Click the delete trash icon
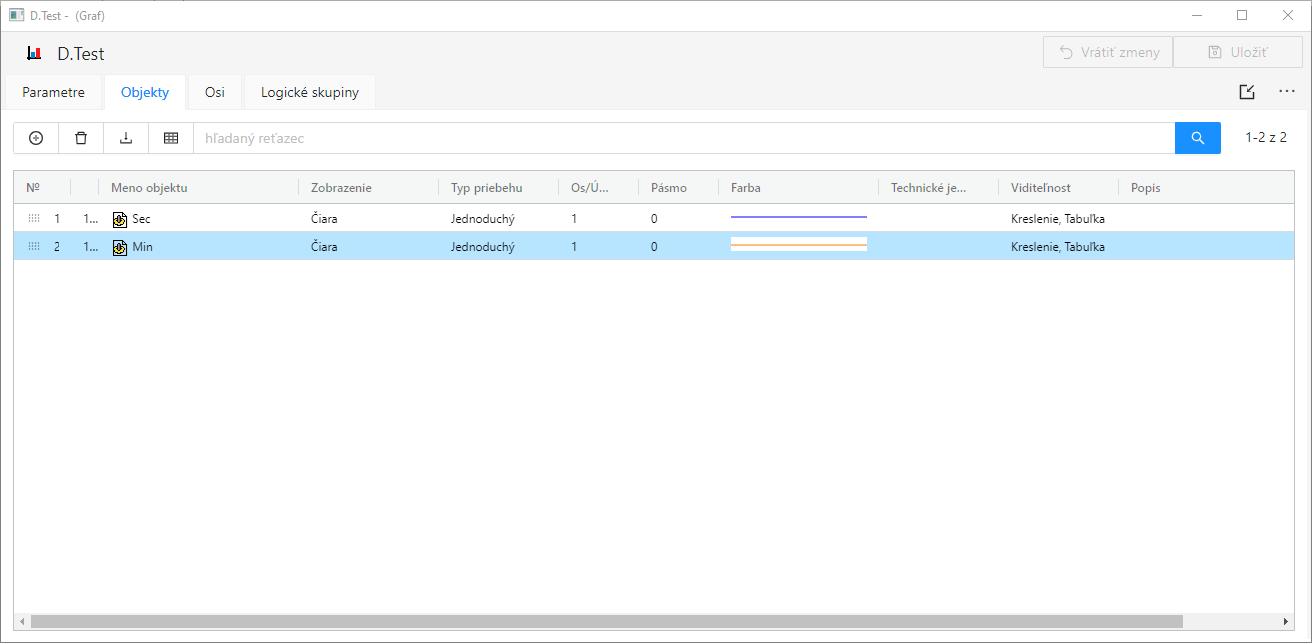This screenshot has width=1312, height=643. 81,138
